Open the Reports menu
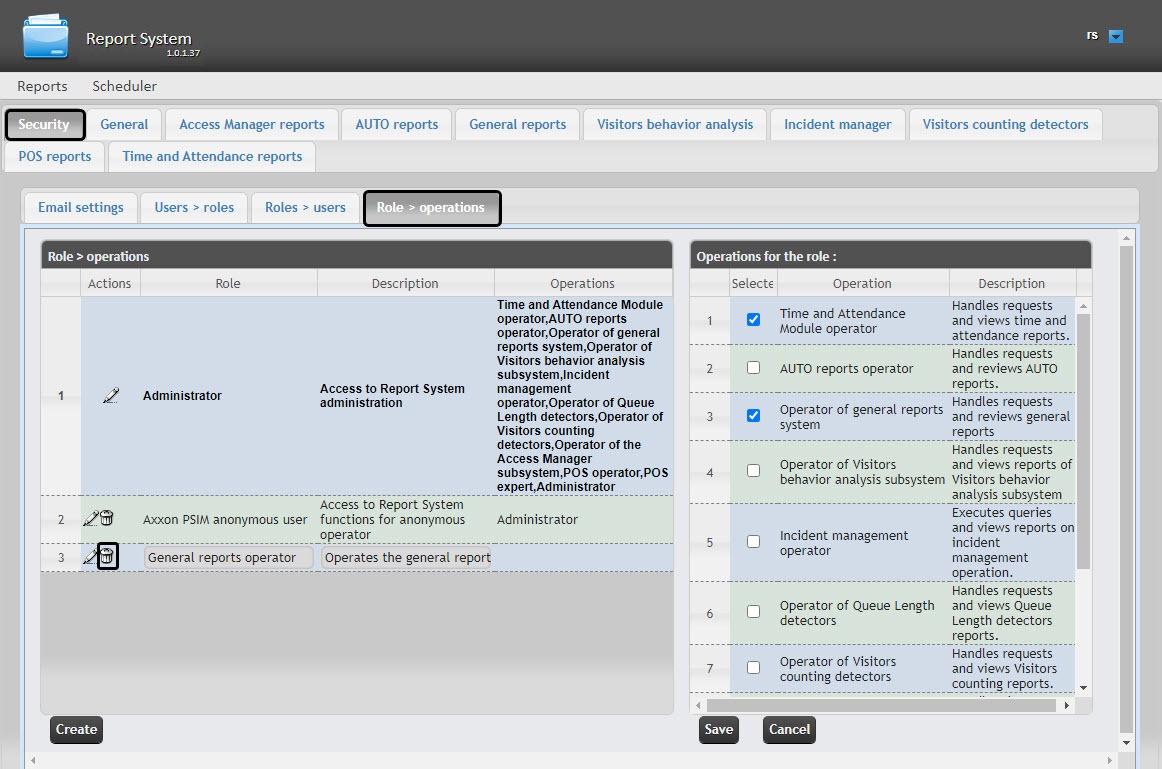The width and height of the screenshot is (1162, 769). [x=42, y=86]
